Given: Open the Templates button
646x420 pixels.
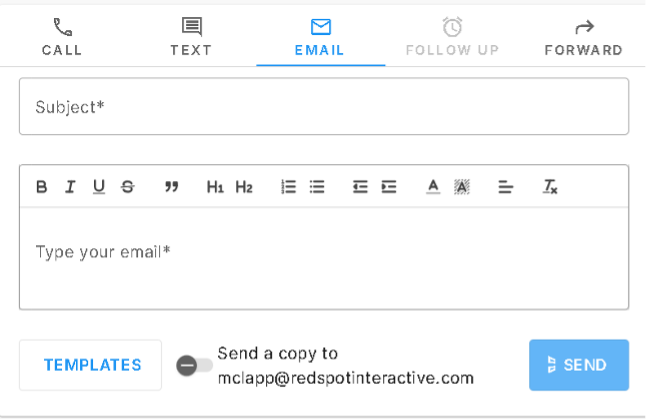Looking at the screenshot, I should click(90, 365).
